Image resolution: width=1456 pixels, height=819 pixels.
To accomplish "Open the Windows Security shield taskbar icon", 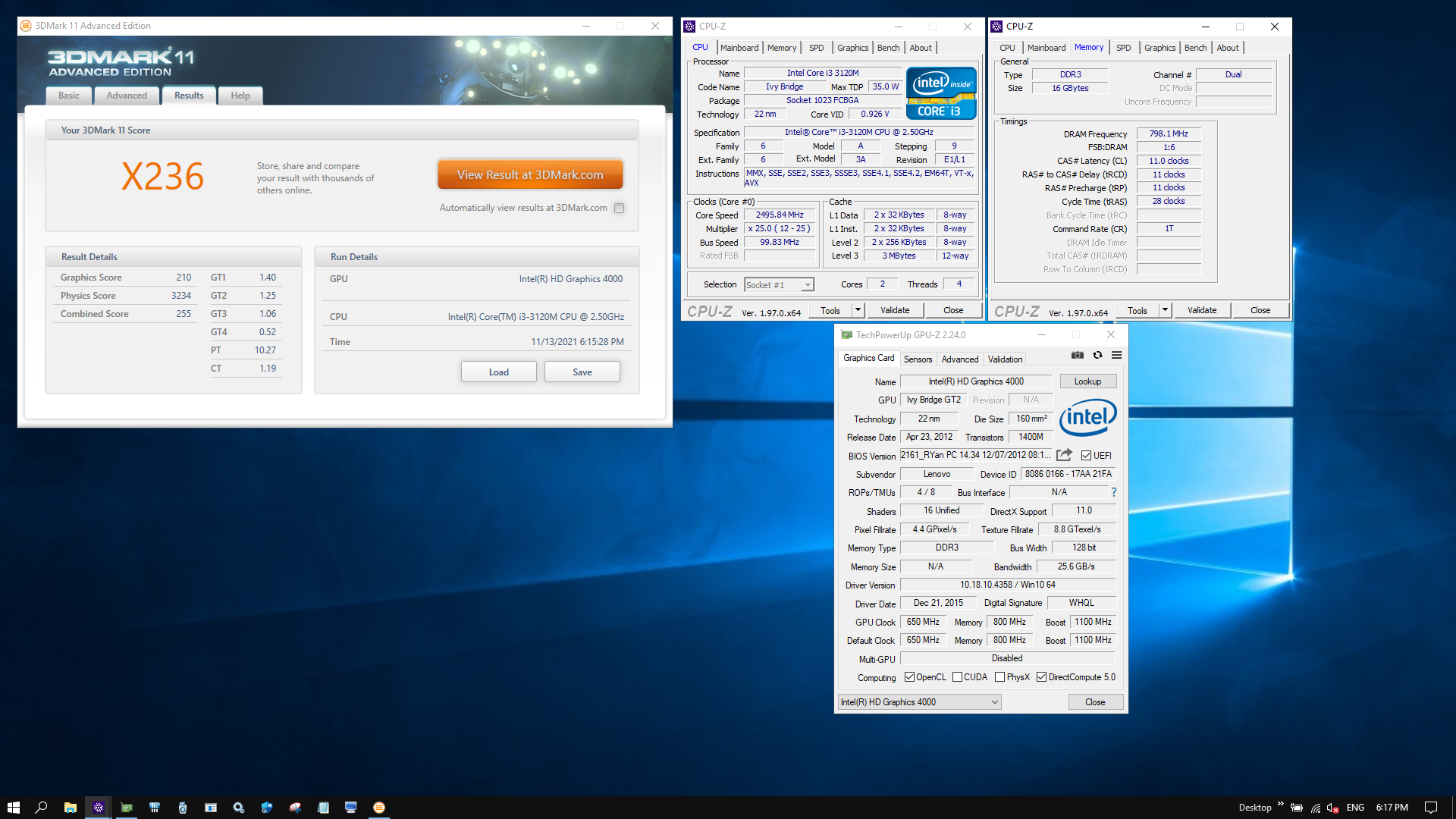I will click(266, 808).
